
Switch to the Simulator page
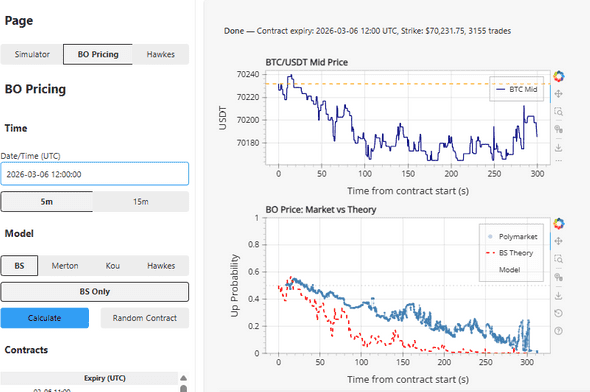tap(32, 54)
